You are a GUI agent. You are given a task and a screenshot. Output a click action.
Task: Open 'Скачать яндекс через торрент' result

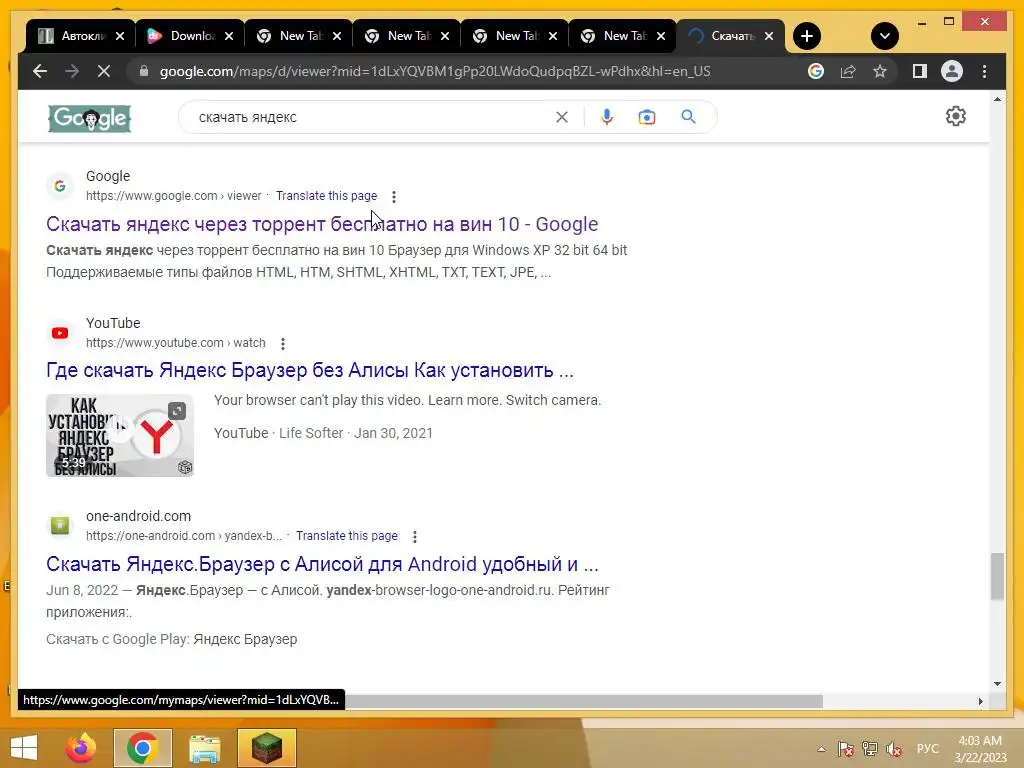322,224
